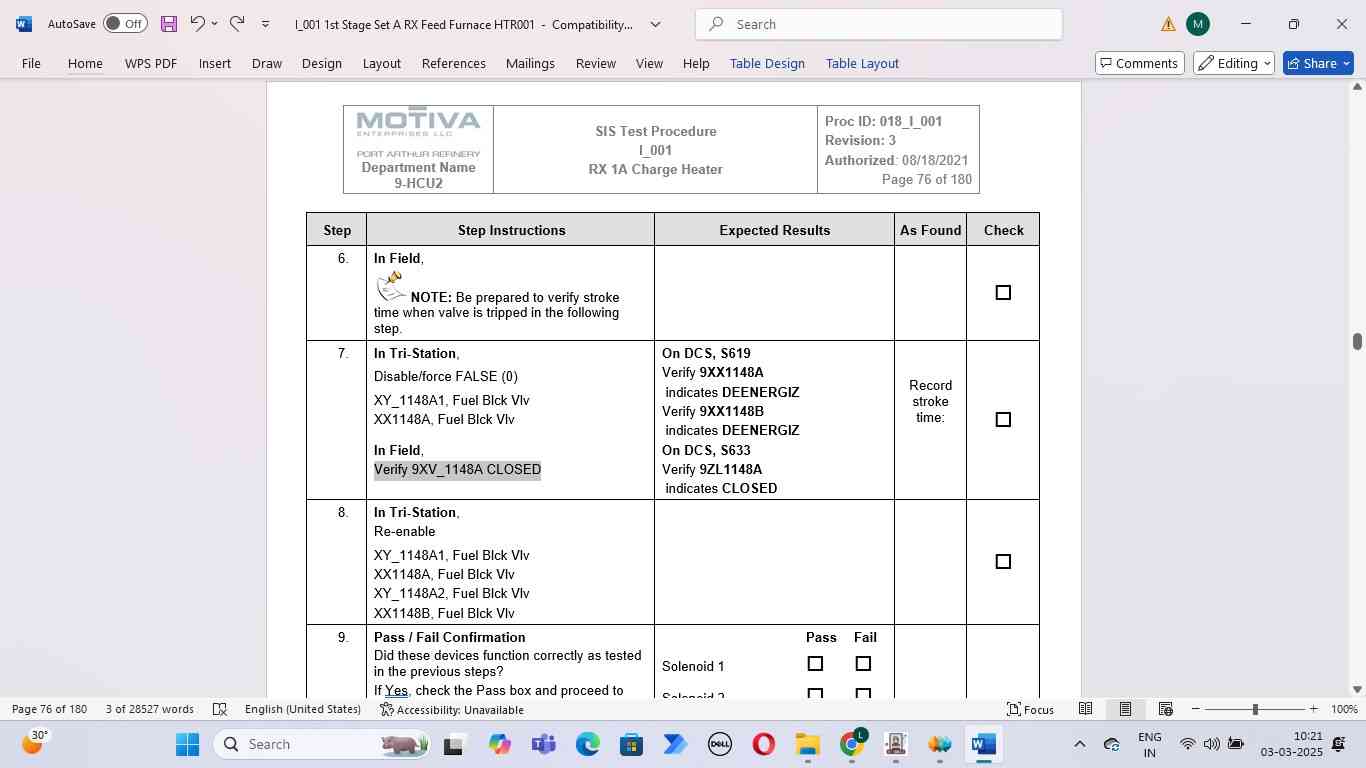
Task: Tick the Check box for step 7
Action: (x=1003, y=420)
